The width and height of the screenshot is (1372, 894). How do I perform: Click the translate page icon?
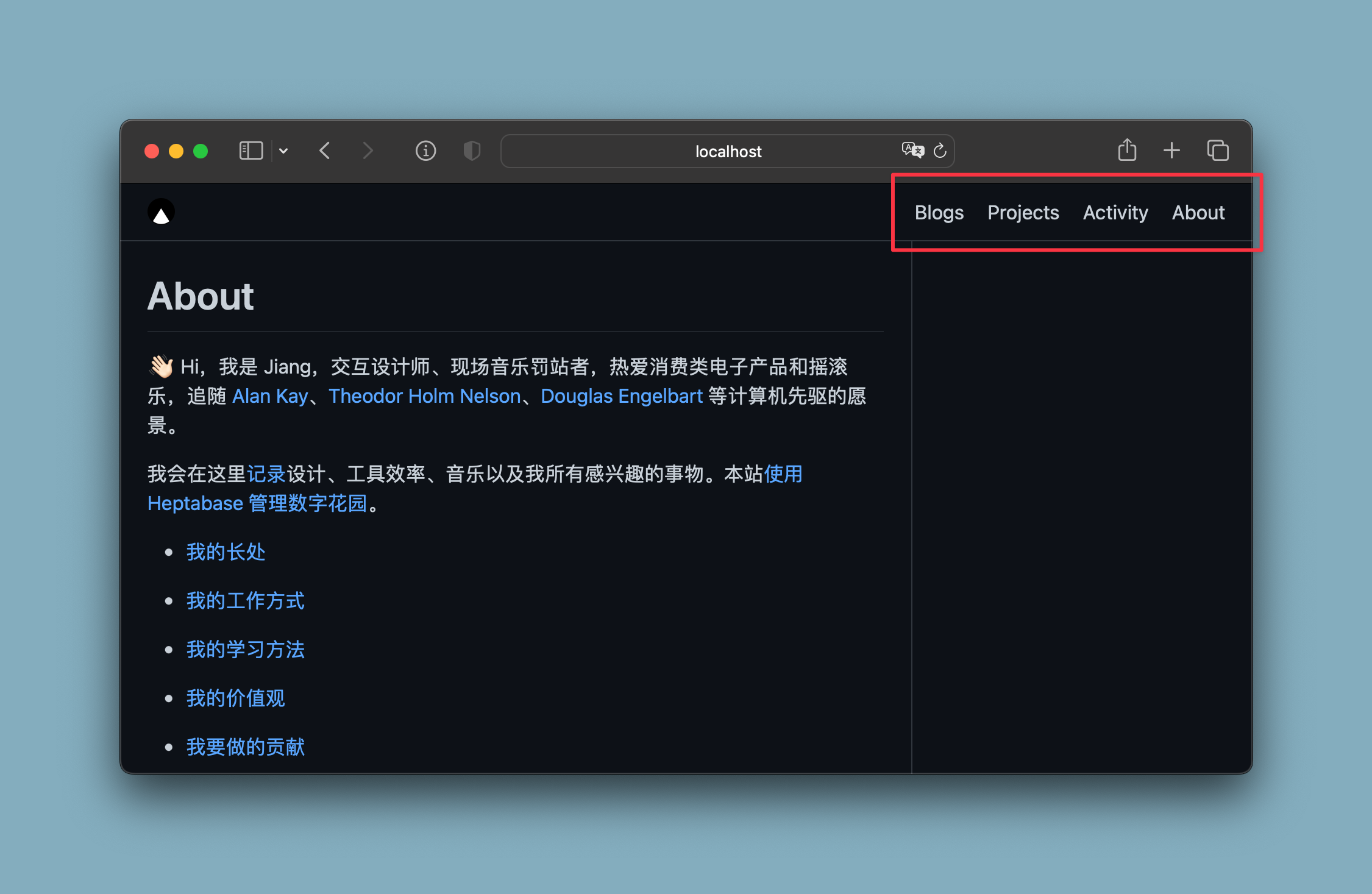[x=912, y=150]
